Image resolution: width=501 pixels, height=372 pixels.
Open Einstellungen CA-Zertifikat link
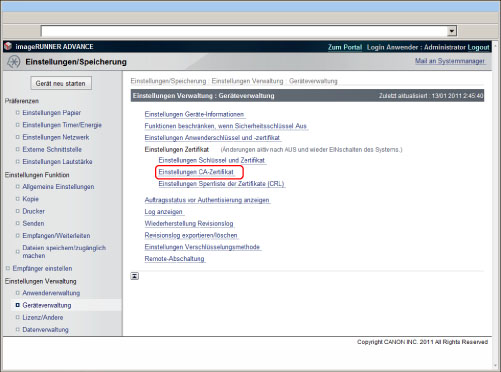196,172
